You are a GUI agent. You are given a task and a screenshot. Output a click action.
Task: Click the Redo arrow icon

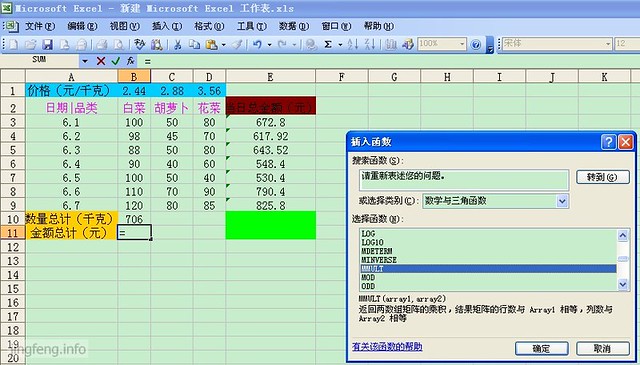point(282,44)
